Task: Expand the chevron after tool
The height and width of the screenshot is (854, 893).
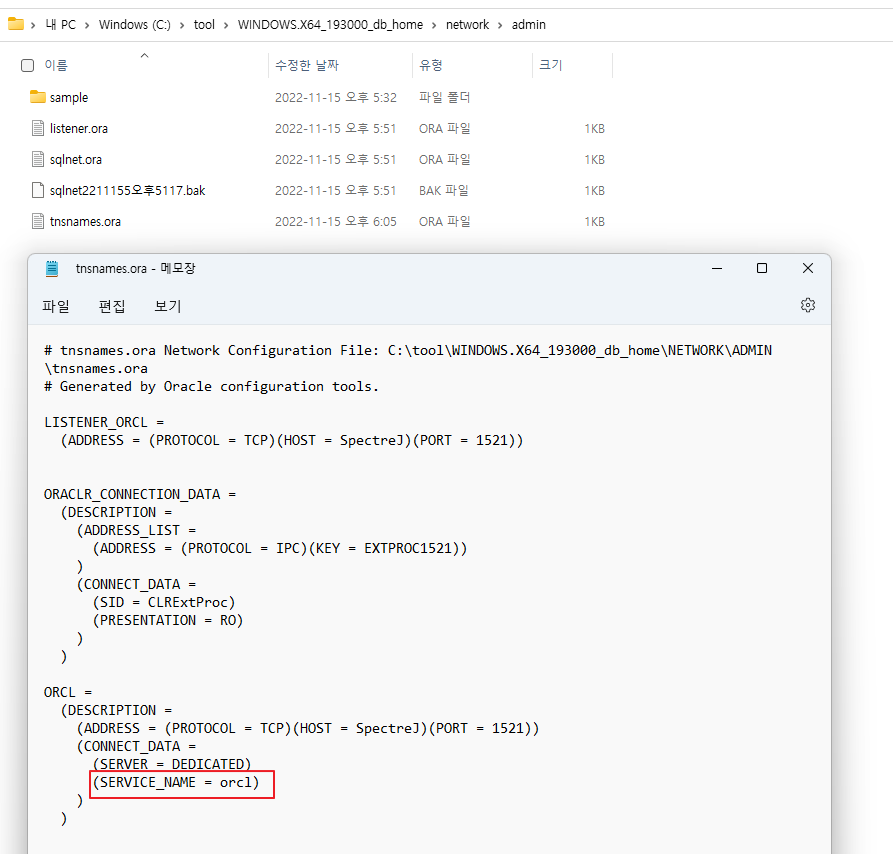Action: click(226, 25)
